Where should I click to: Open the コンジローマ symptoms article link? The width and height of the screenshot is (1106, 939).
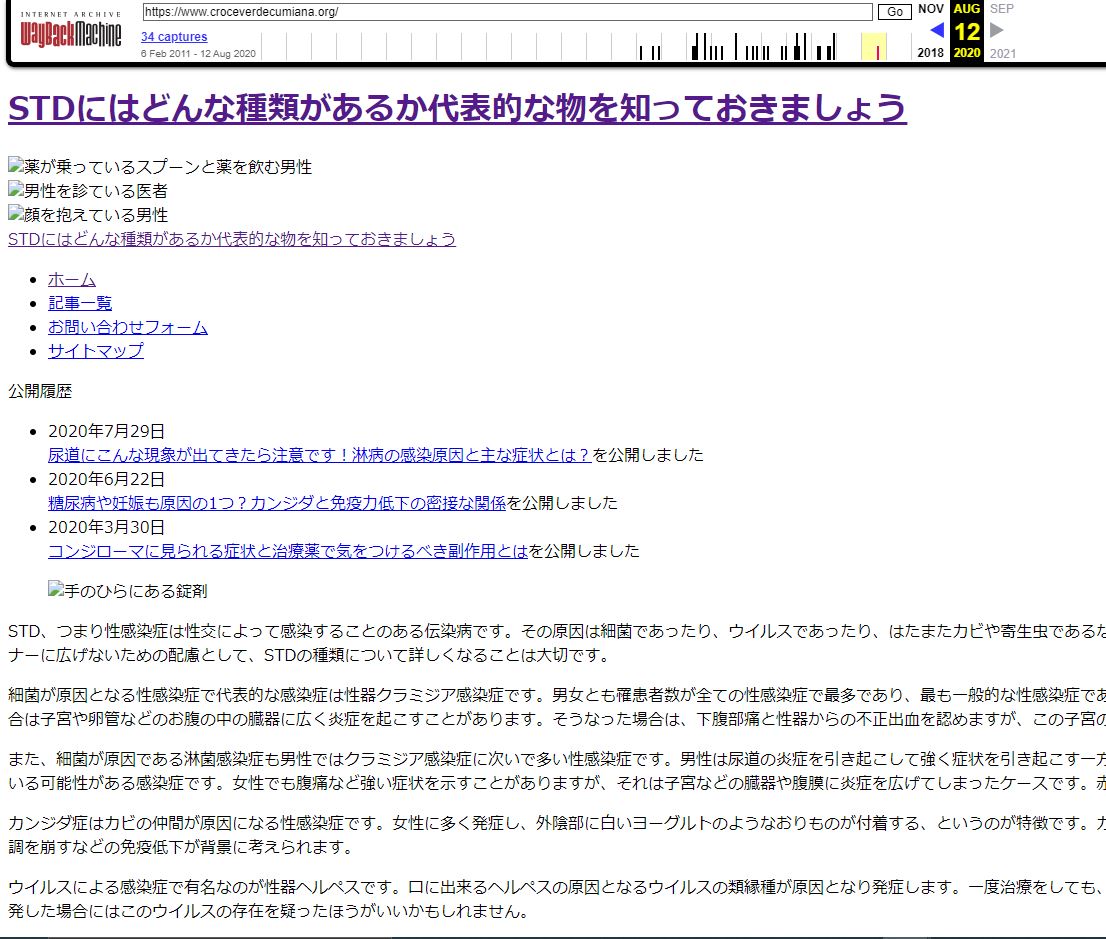[288, 551]
